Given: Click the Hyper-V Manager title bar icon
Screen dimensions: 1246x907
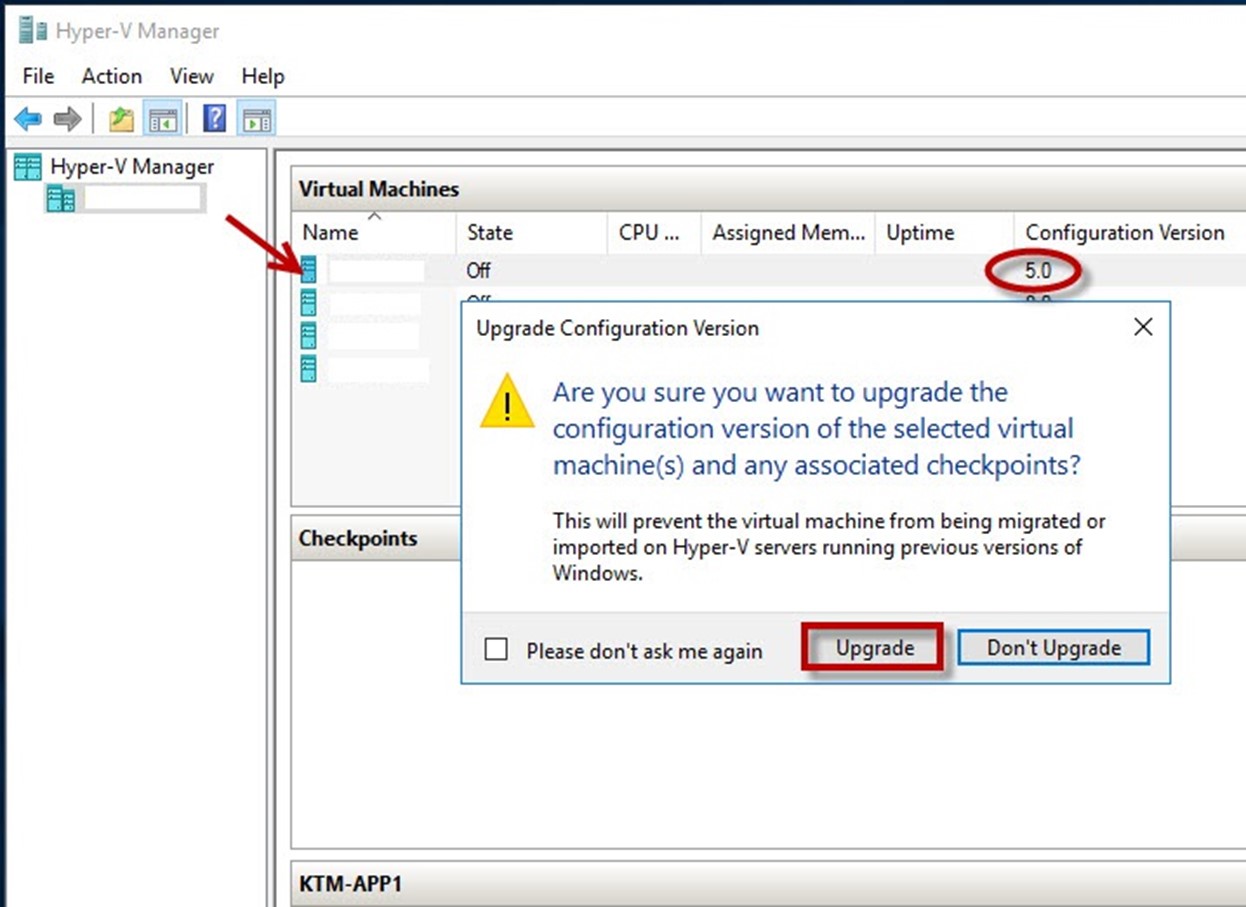Looking at the screenshot, I should [x=33, y=31].
